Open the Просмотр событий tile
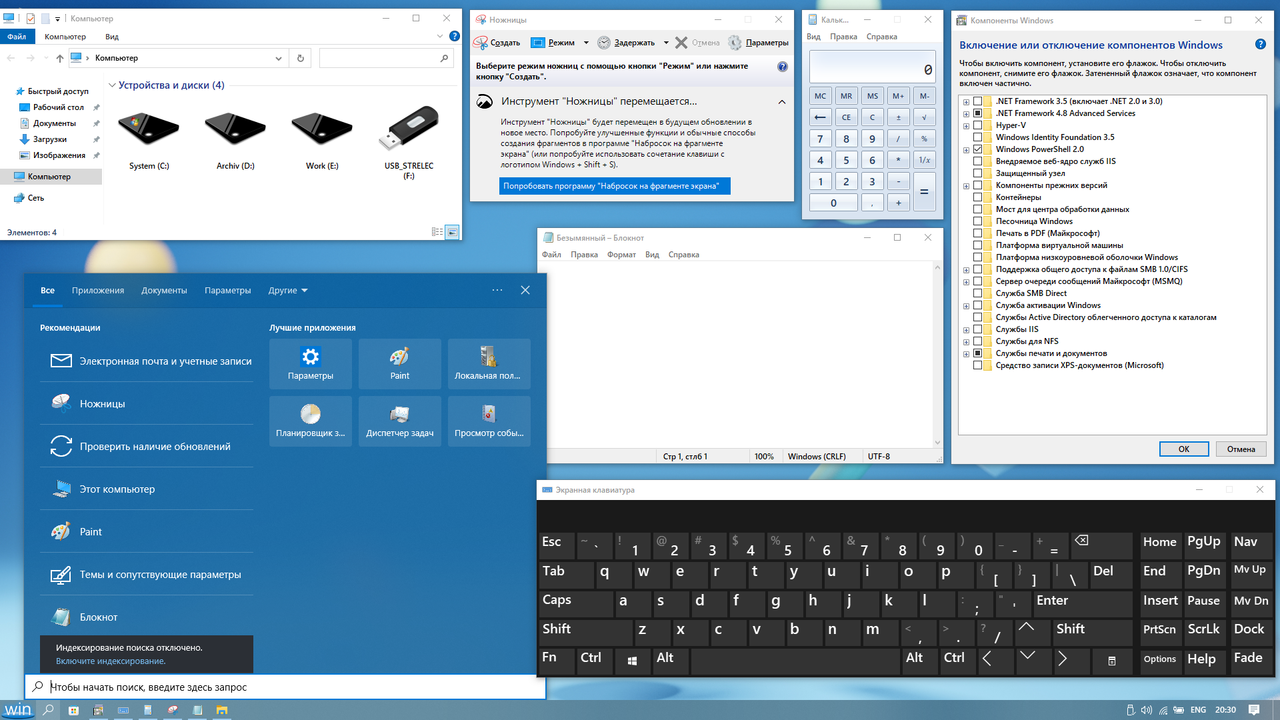The image size is (1280, 720). click(489, 420)
